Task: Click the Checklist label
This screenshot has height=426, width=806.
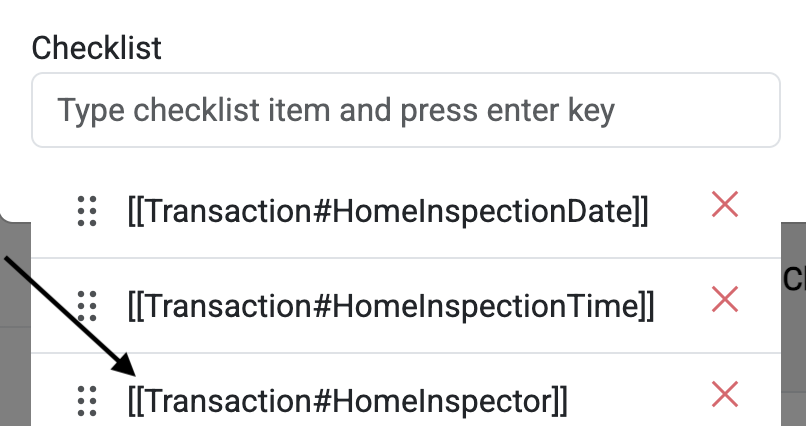Action: click(x=97, y=47)
